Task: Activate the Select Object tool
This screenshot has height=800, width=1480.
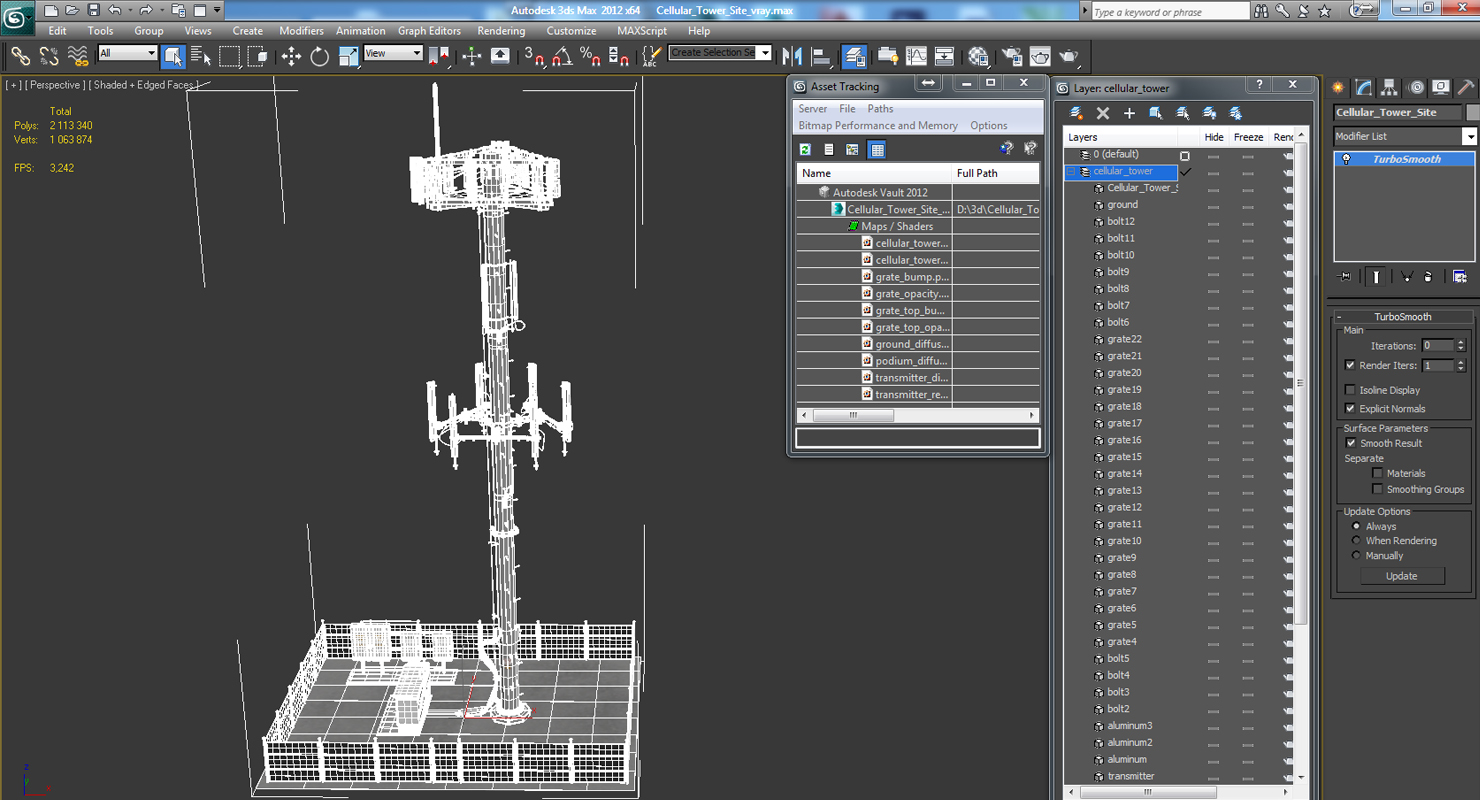Action: point(173,56)
